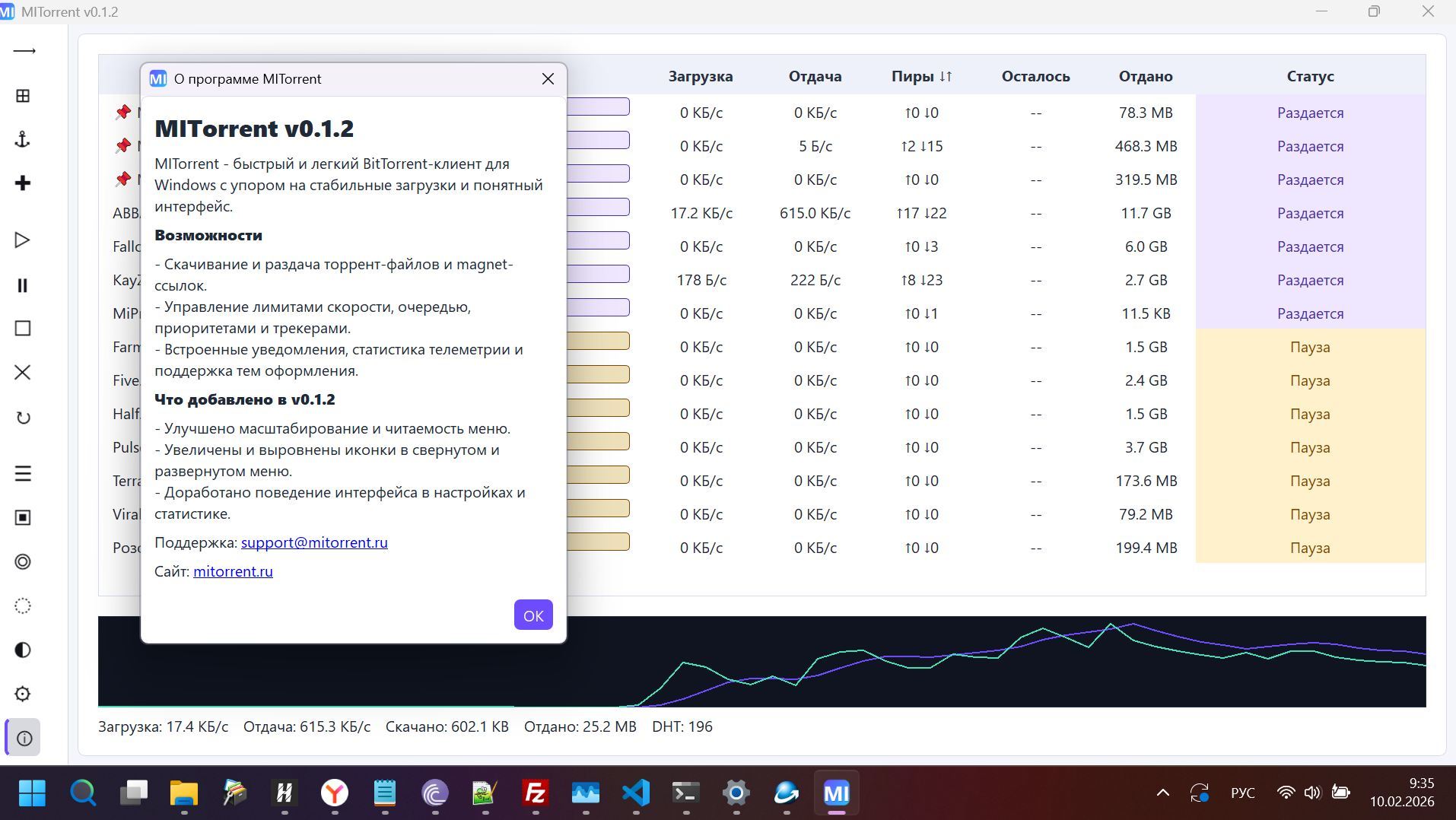1456x820 pixels.
Task: Open the support@mitorrent.ru email link
Action: tap(314, 542)
